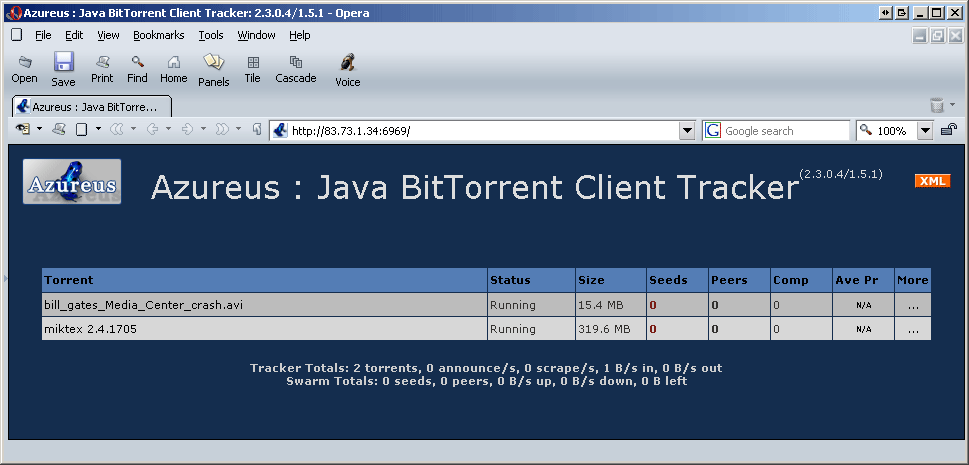Click the Status column header
The image size is (969, 465).
531,280
